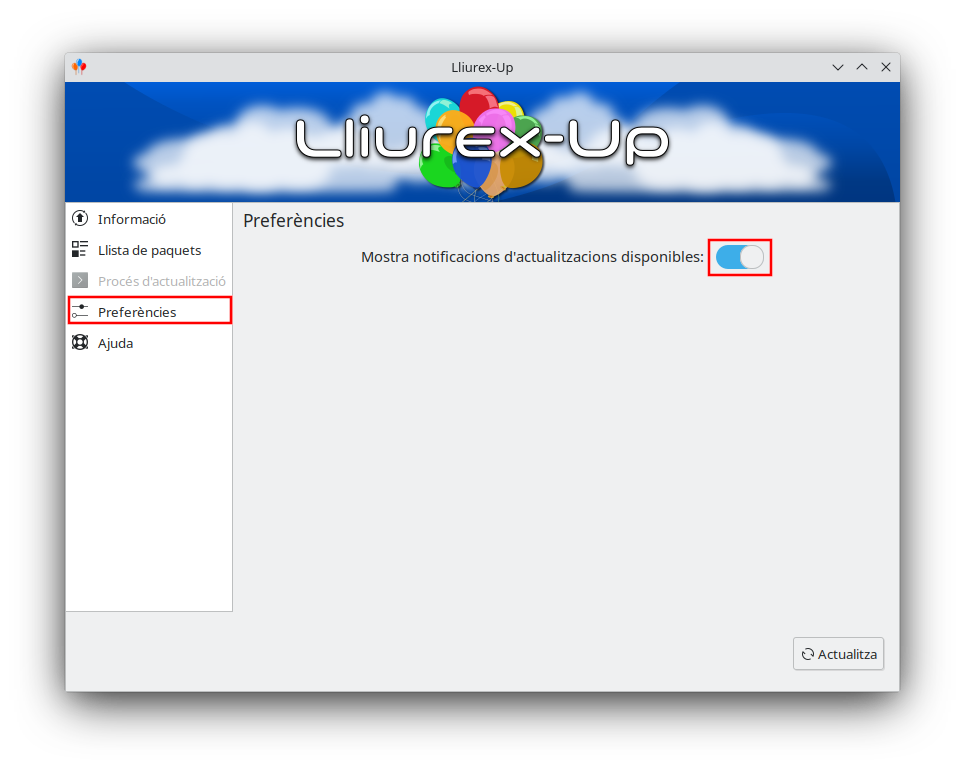Maximize the Lliurex-Up window
The height and width of the screenshot is (769, 965).
click(862, 67)
